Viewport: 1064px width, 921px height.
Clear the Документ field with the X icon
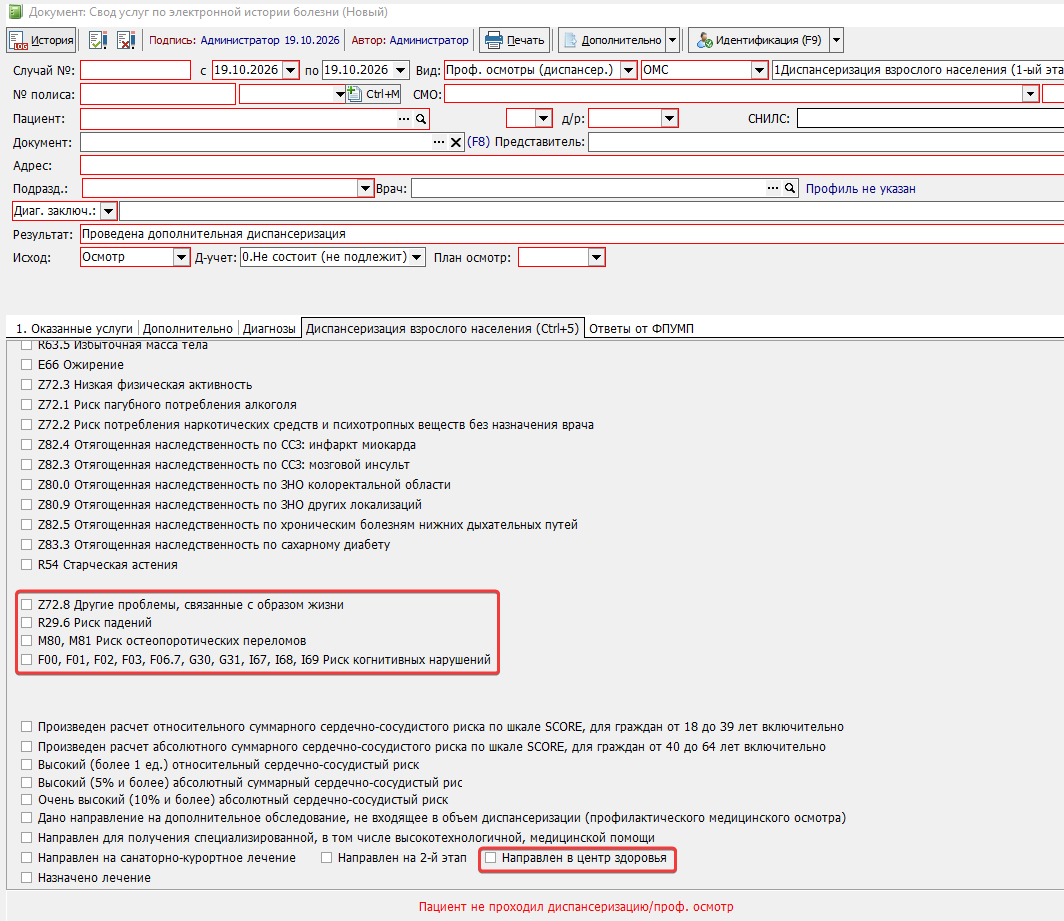coord(456,143)
